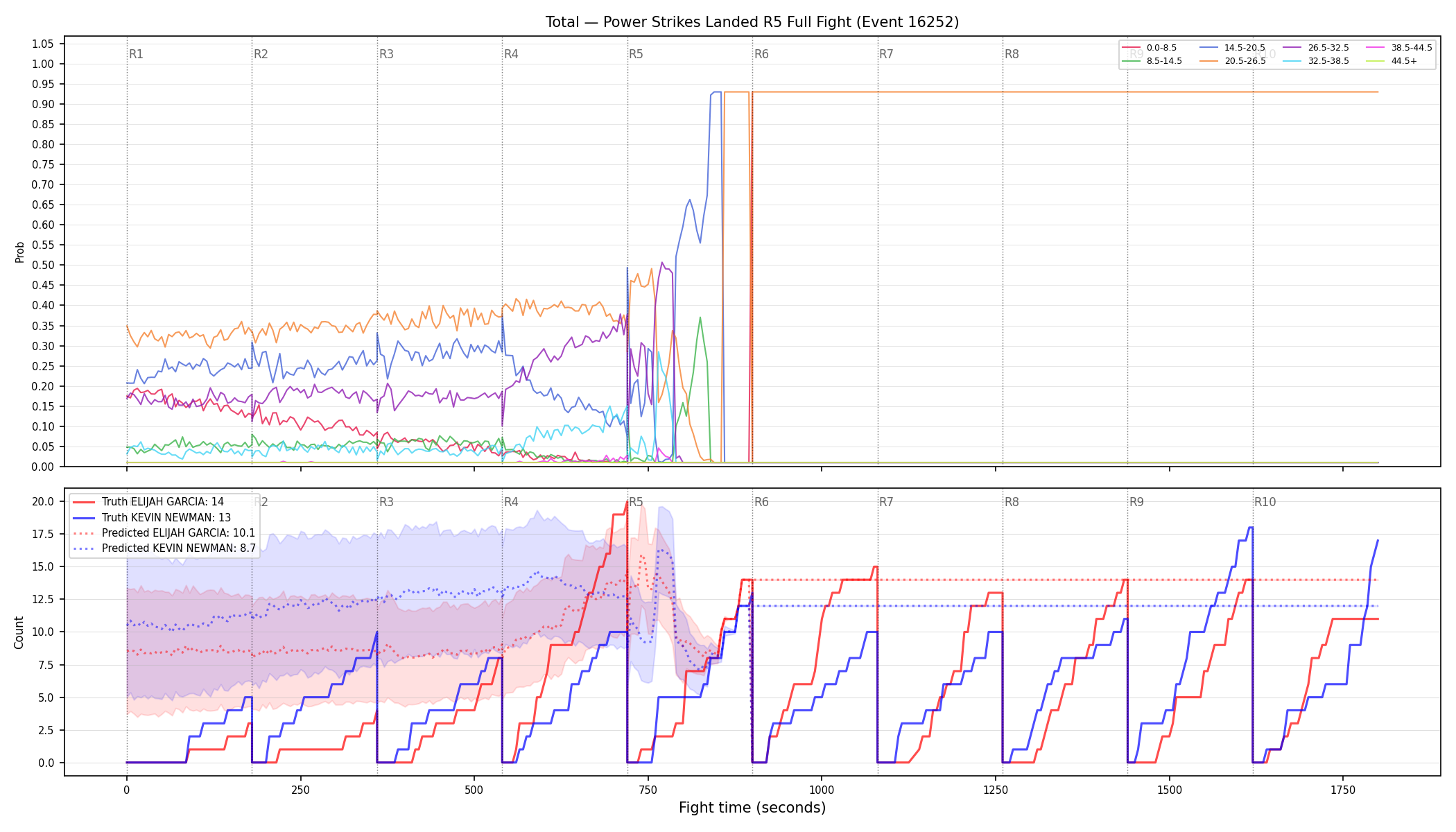Click the 2.5 tick on Count axis
This screenshot has height=832, width=1456.
point(46,730)
